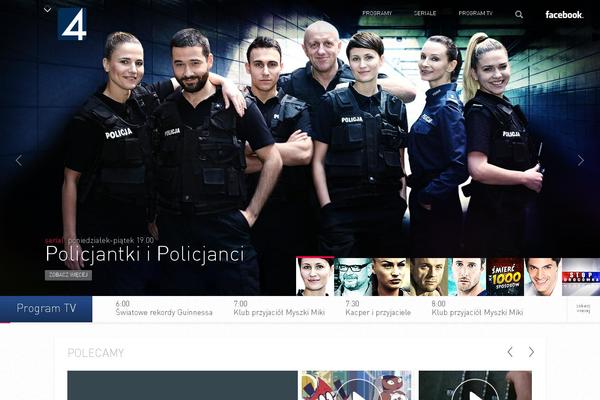Select the Śmierć na 1000 sposobów thumbnail
This screenshot has width=600, height=400.
tap(505, 276)
